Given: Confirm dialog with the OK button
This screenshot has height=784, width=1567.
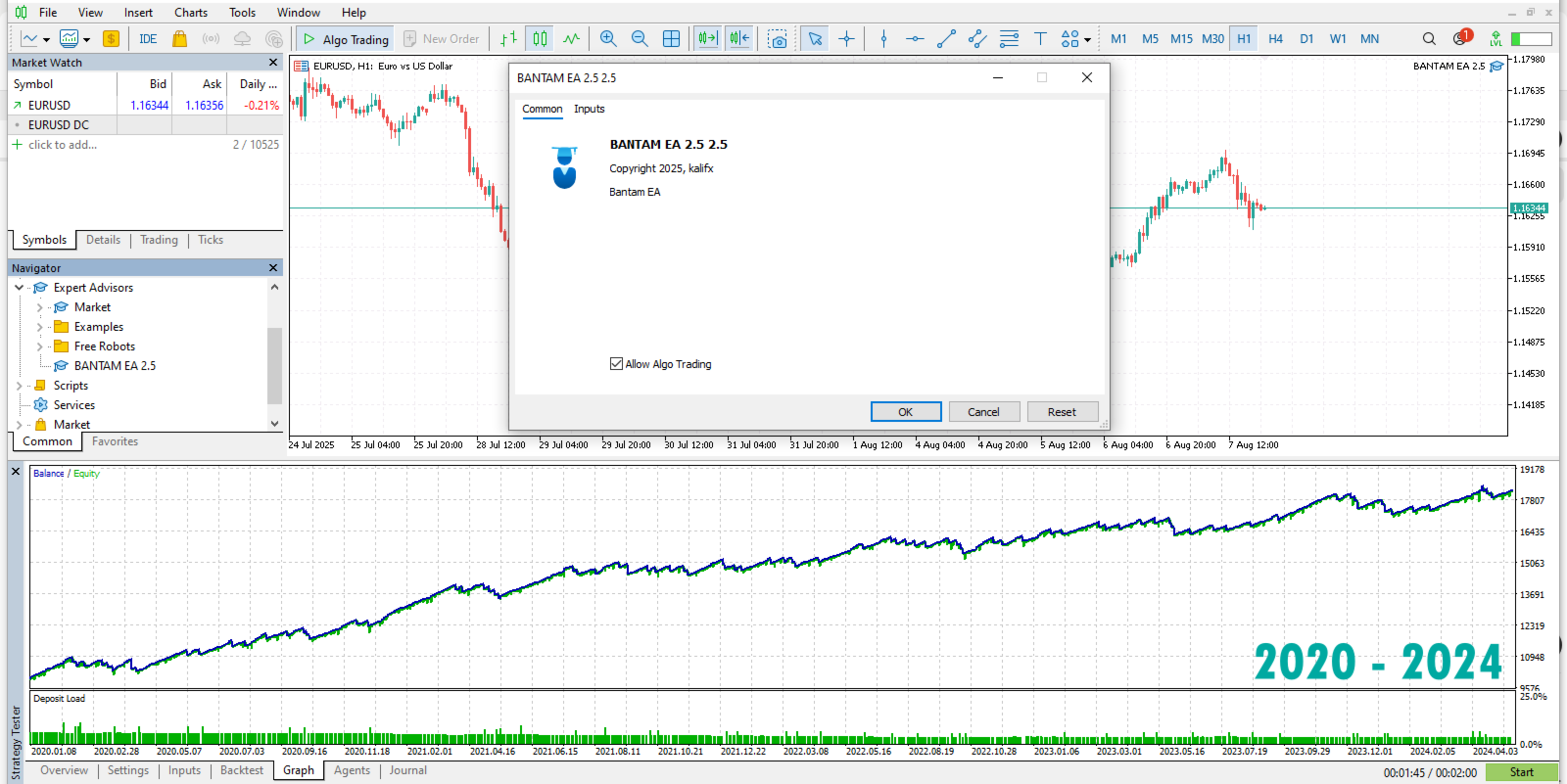Looking at the screenshot, I should 906,412.
